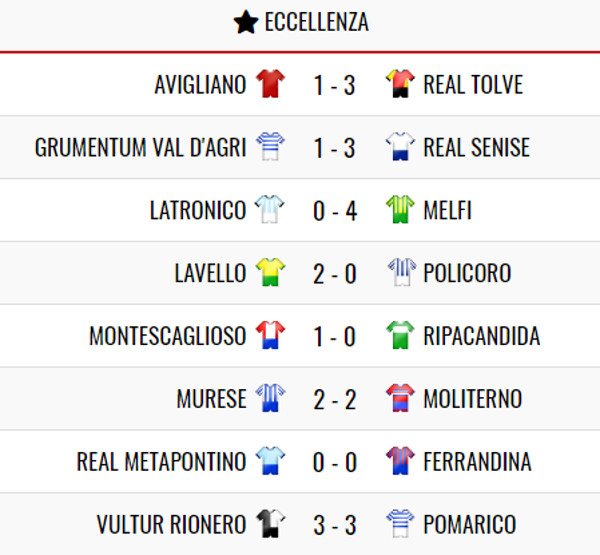600x555 pixels.
Task: Open the Policoro team page
Action: tap(467, 273)
